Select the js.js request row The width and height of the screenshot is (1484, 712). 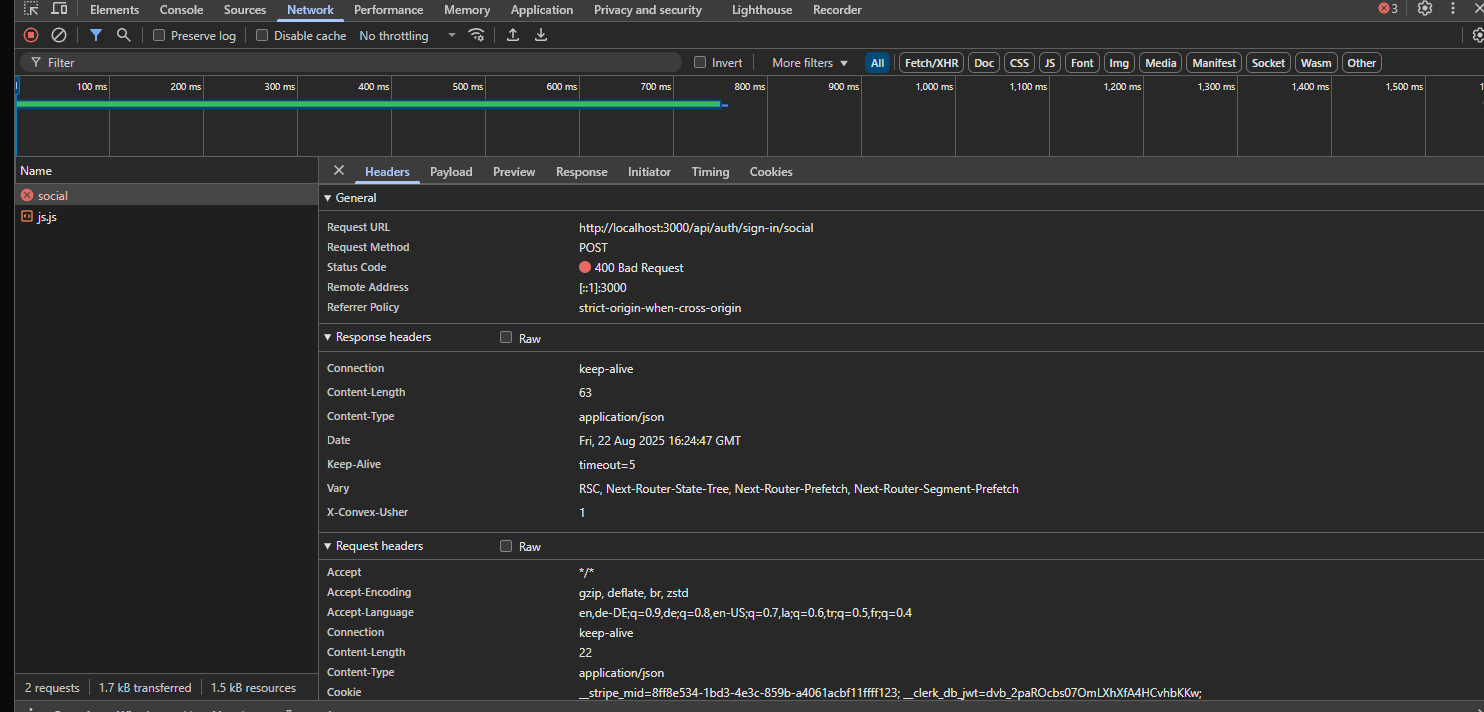point(166,217)
